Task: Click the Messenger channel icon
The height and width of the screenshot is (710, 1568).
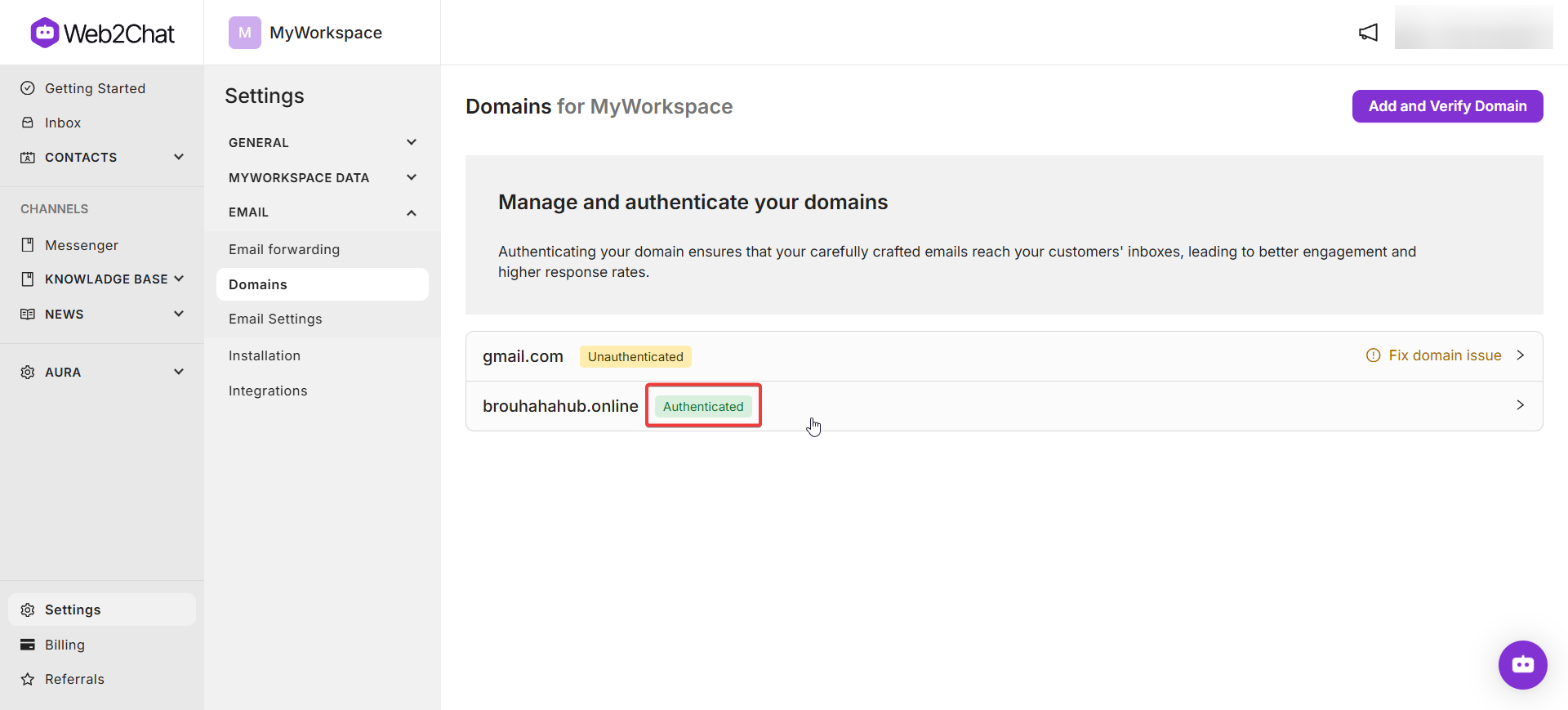Action: click(x=28, y=245)
